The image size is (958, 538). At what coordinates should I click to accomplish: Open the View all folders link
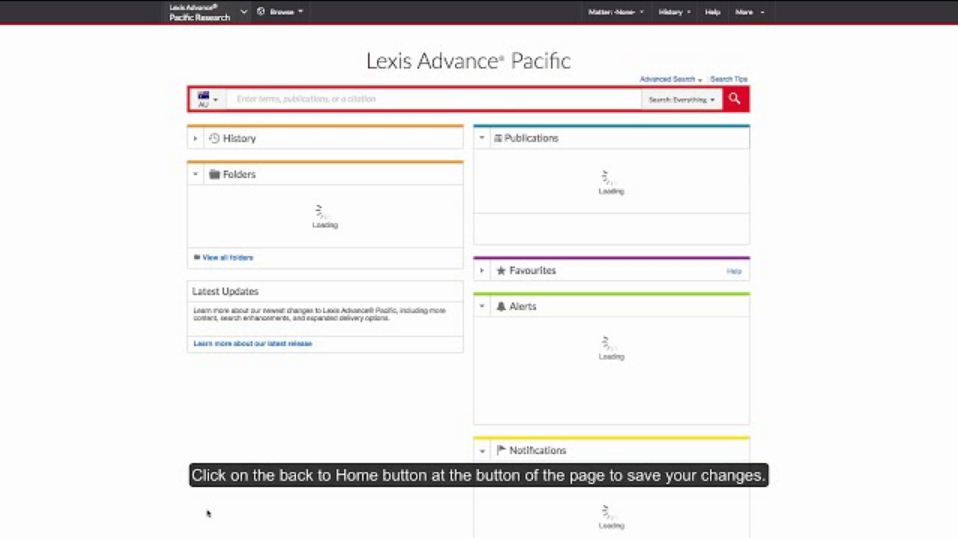pyautogui.click(x=227, y=258)
